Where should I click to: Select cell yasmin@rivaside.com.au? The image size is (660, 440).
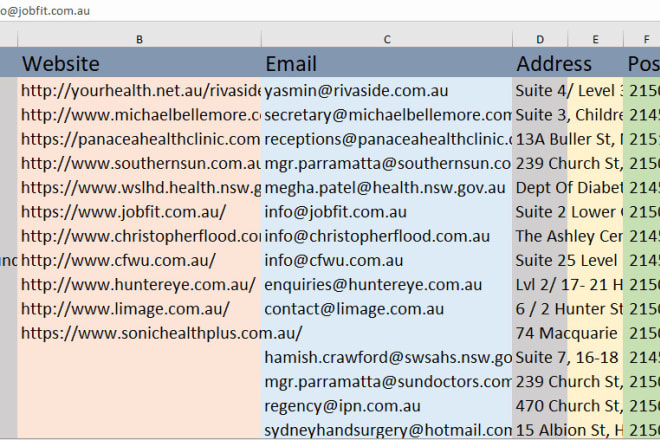point(387,91)
